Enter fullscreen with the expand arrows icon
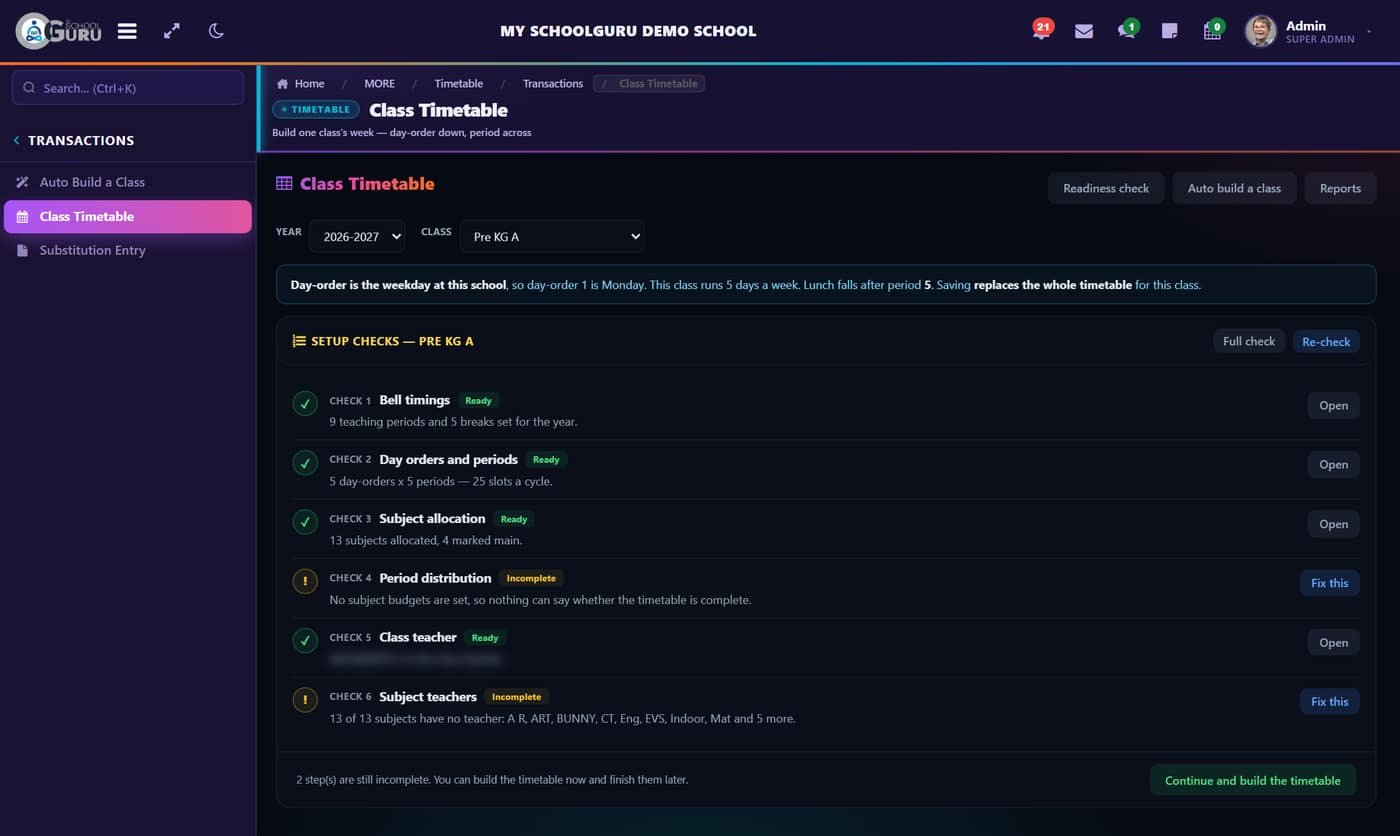 tap(172, 31)
